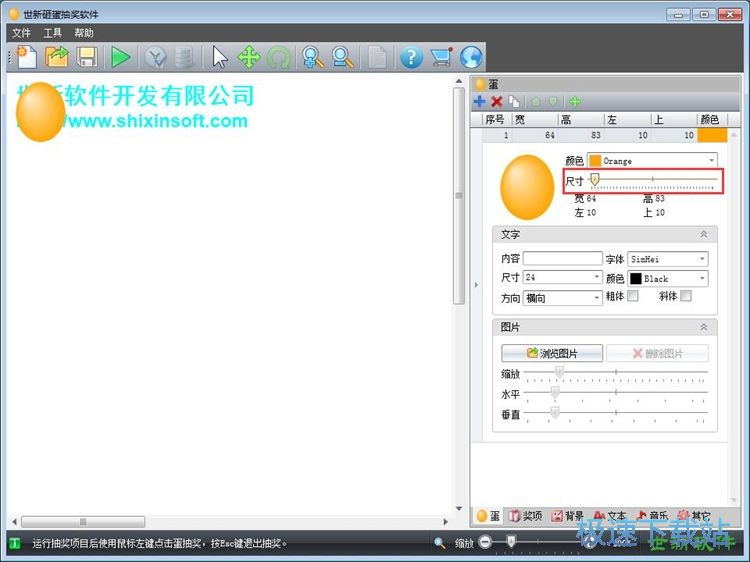Click the Zoom in magnifier icon
Image resolution: width=750 pixels, height=562 pixels.
pos(313,57)
